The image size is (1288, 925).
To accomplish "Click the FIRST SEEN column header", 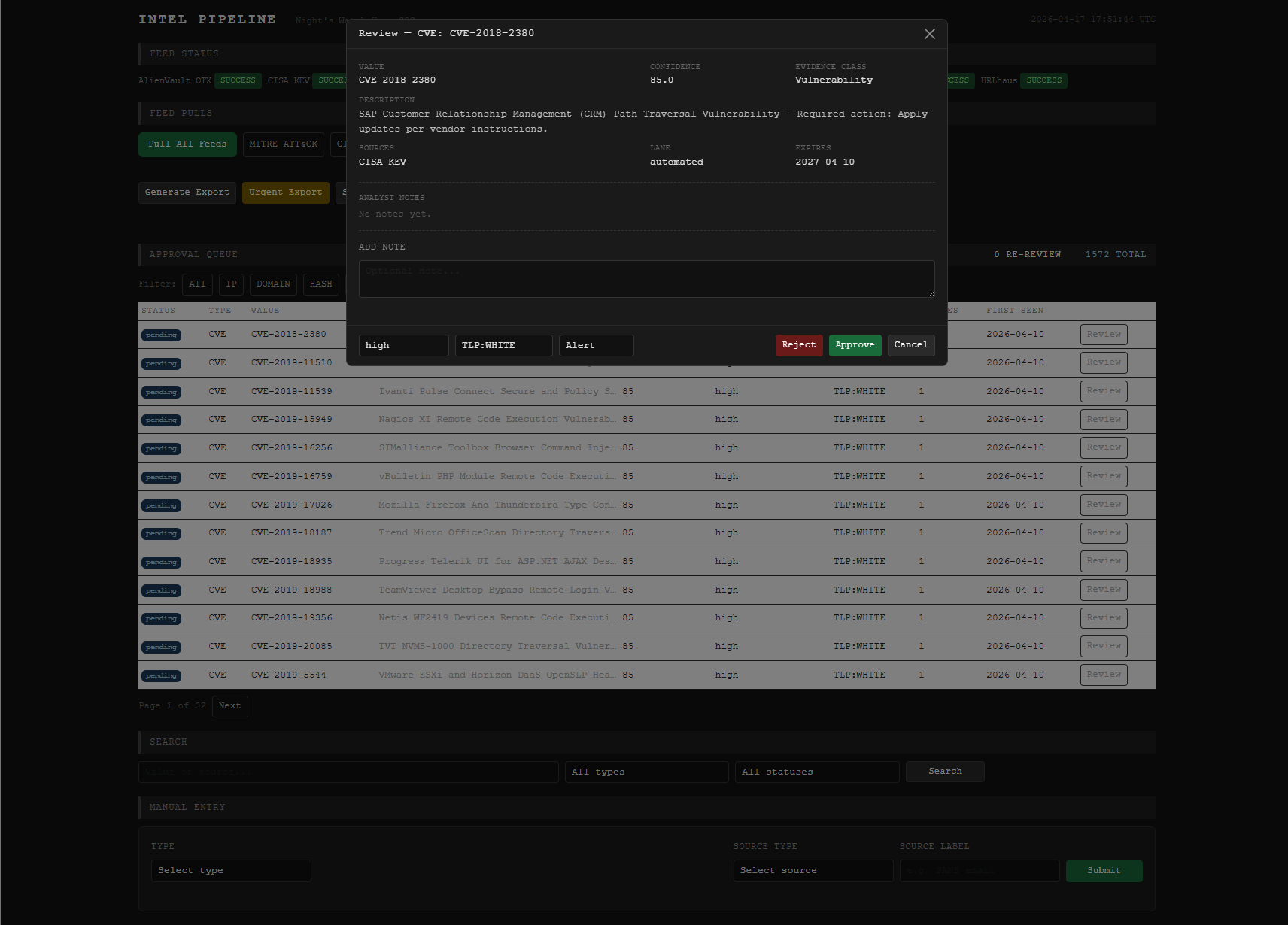I will (x=1015, y=311).
